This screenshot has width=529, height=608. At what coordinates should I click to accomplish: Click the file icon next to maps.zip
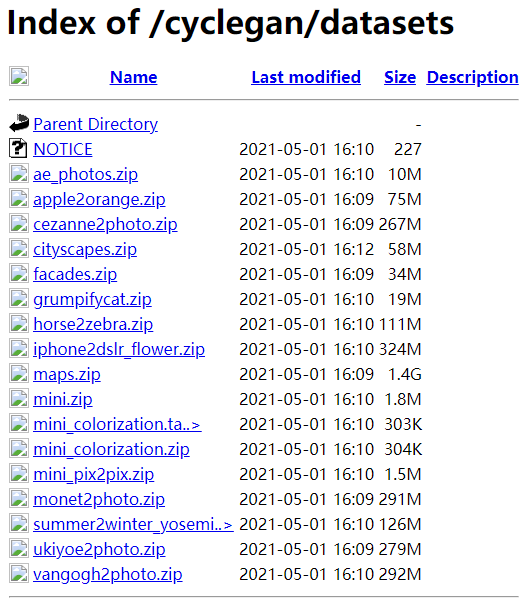point(19,374)
